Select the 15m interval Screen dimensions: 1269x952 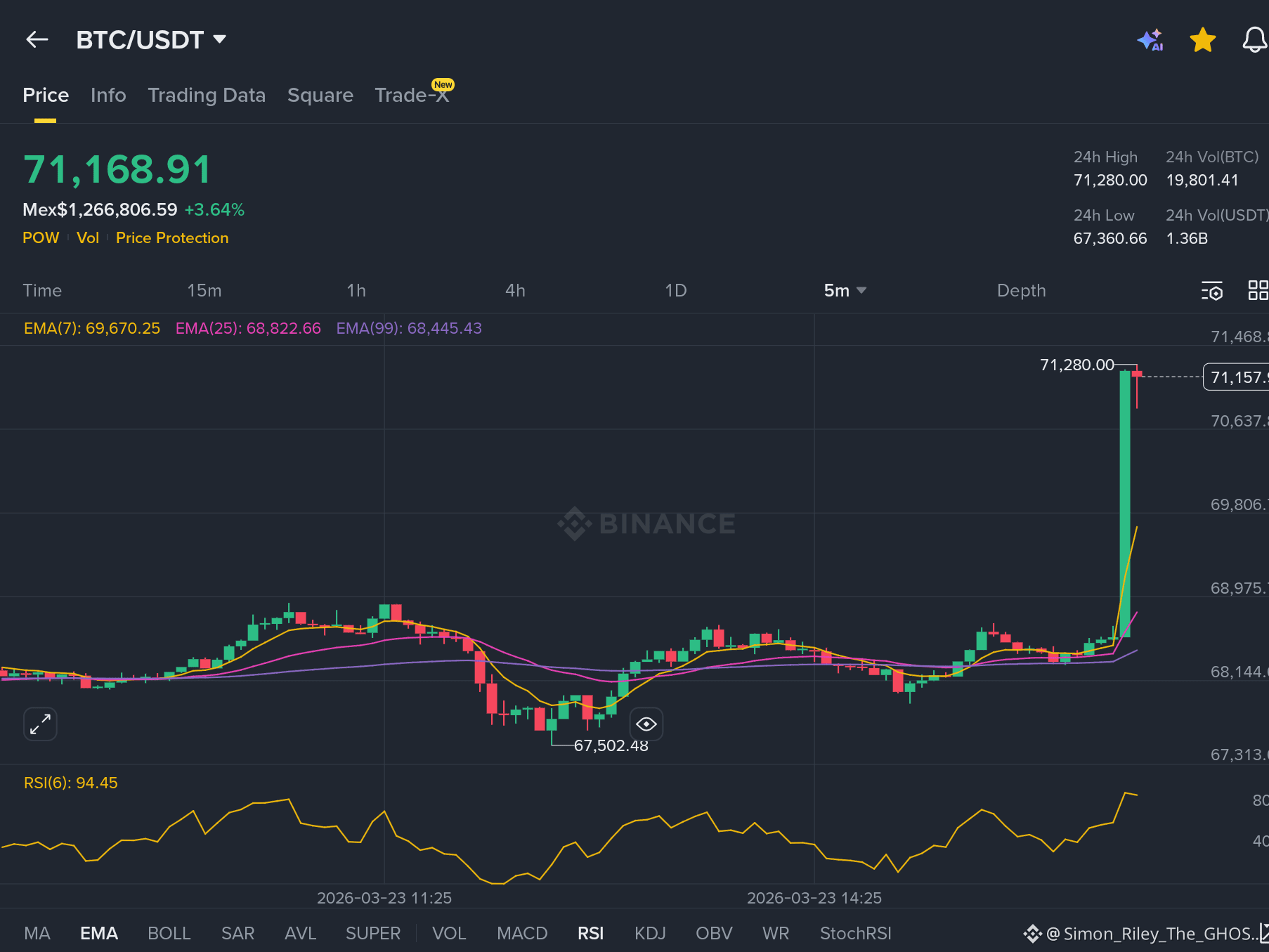[204, 290]
